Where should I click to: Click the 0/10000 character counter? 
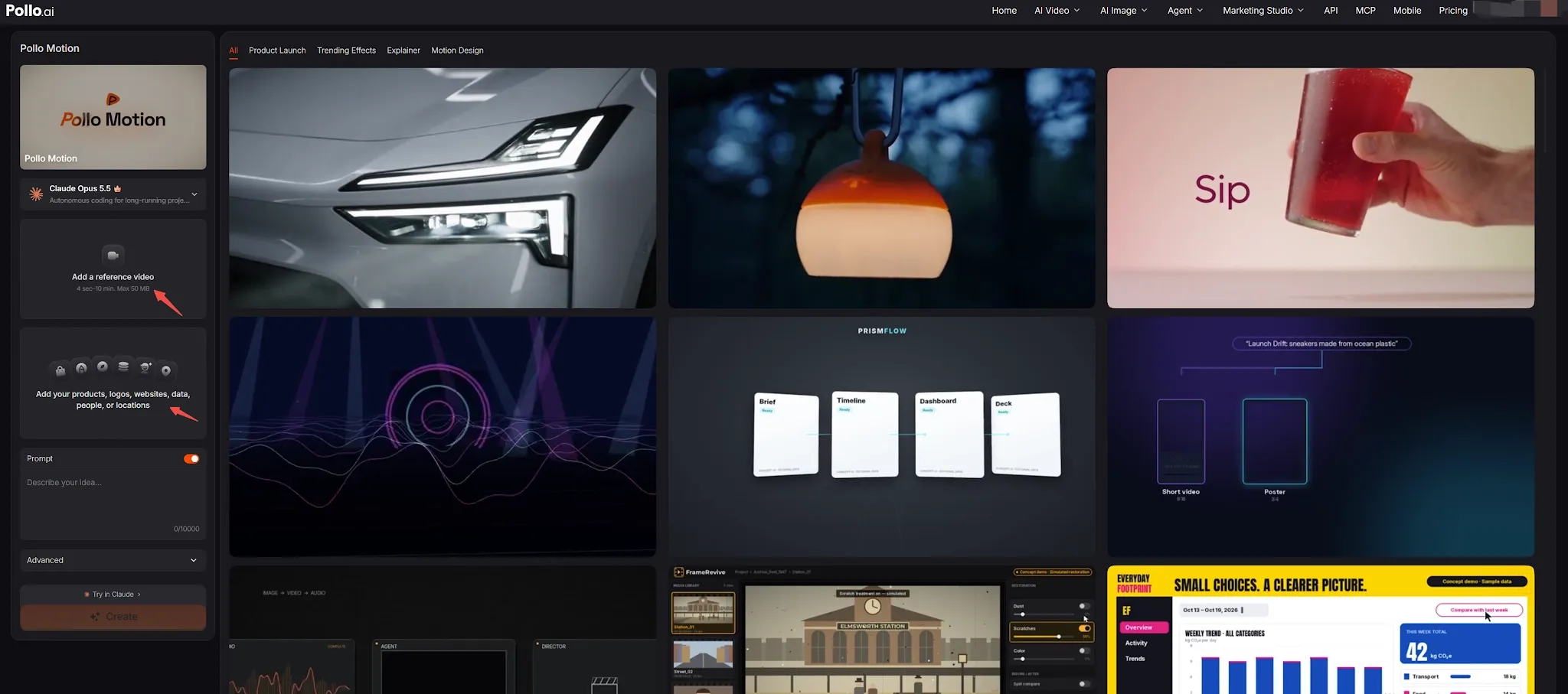pos(186,529)
